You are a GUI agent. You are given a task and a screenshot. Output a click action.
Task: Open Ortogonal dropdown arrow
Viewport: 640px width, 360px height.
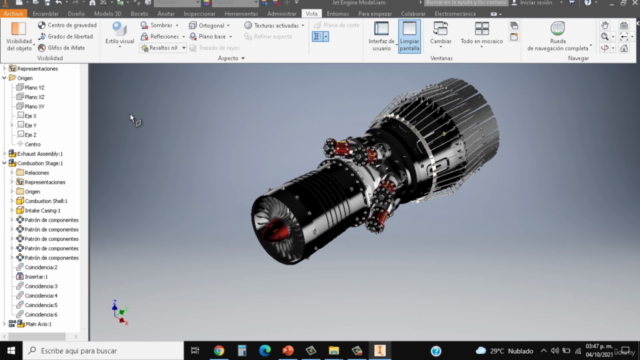click(228, 25)
